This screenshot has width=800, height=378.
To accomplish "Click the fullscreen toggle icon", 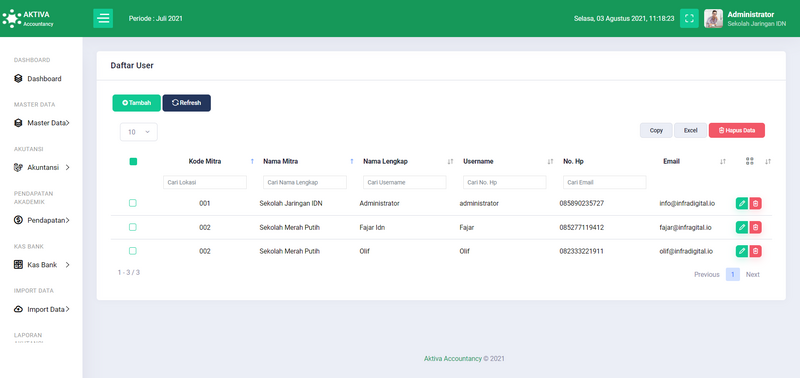I will (689, 18).
